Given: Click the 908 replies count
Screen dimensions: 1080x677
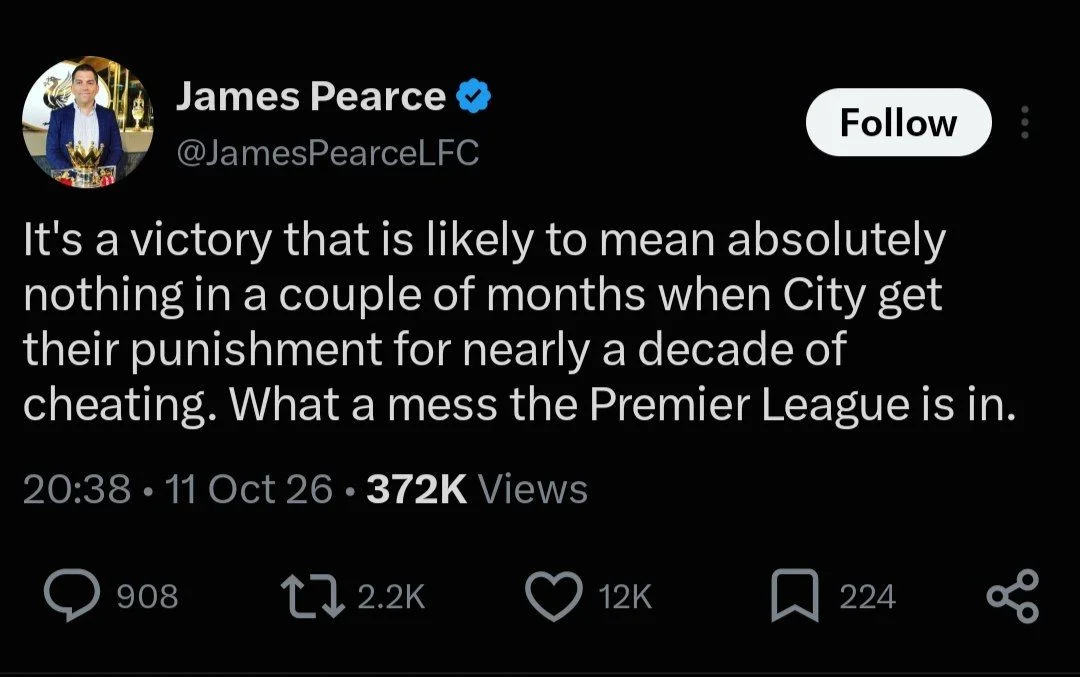Looking at the screenshot, I should tap(147, 596).
